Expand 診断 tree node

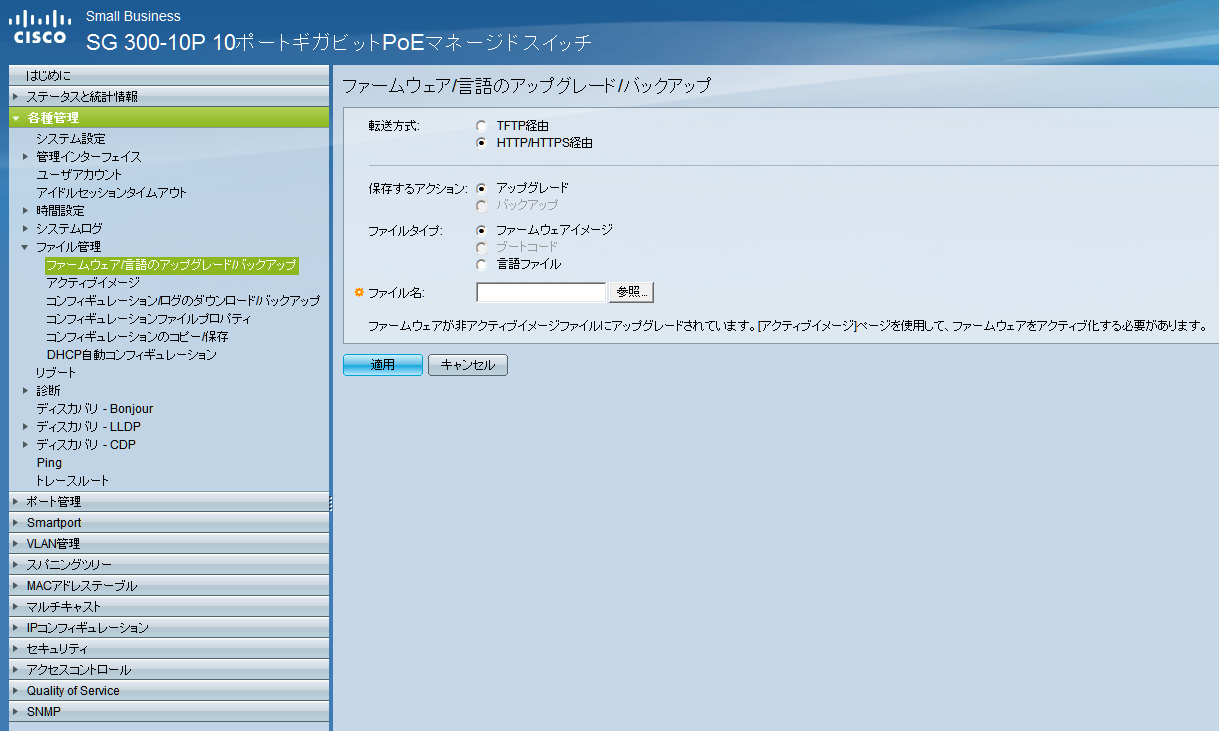point(26,391)
